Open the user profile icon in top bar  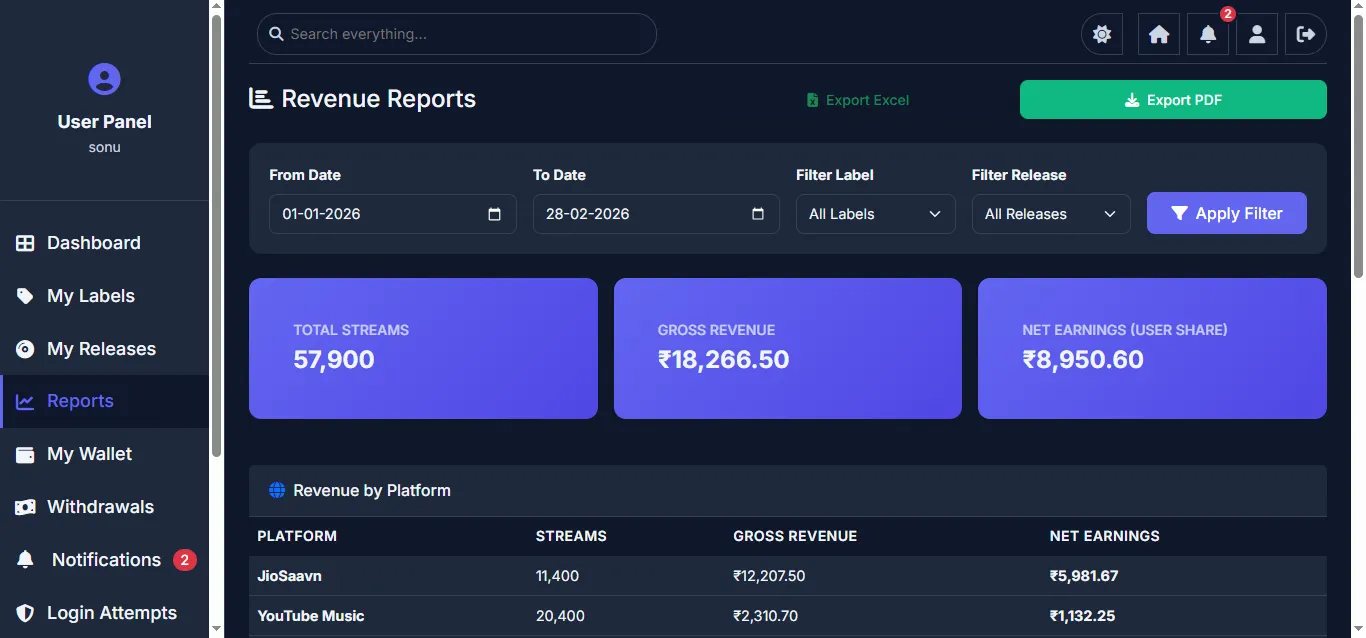pyautogui.click(x=1257, y=34)
